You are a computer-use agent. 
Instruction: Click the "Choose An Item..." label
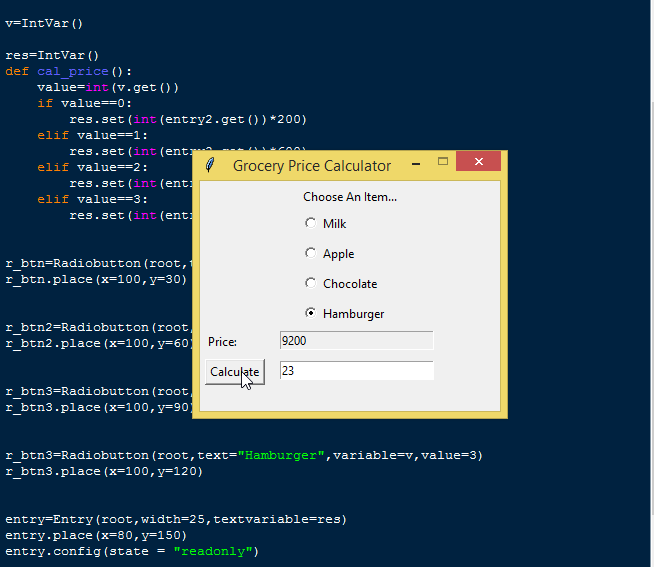[350, 197]
